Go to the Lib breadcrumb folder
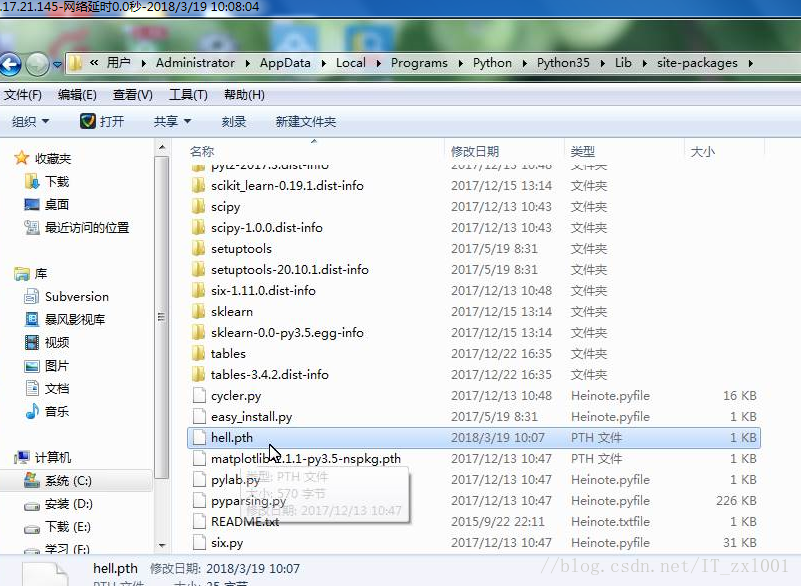801x586 pixels. (623, 63)
